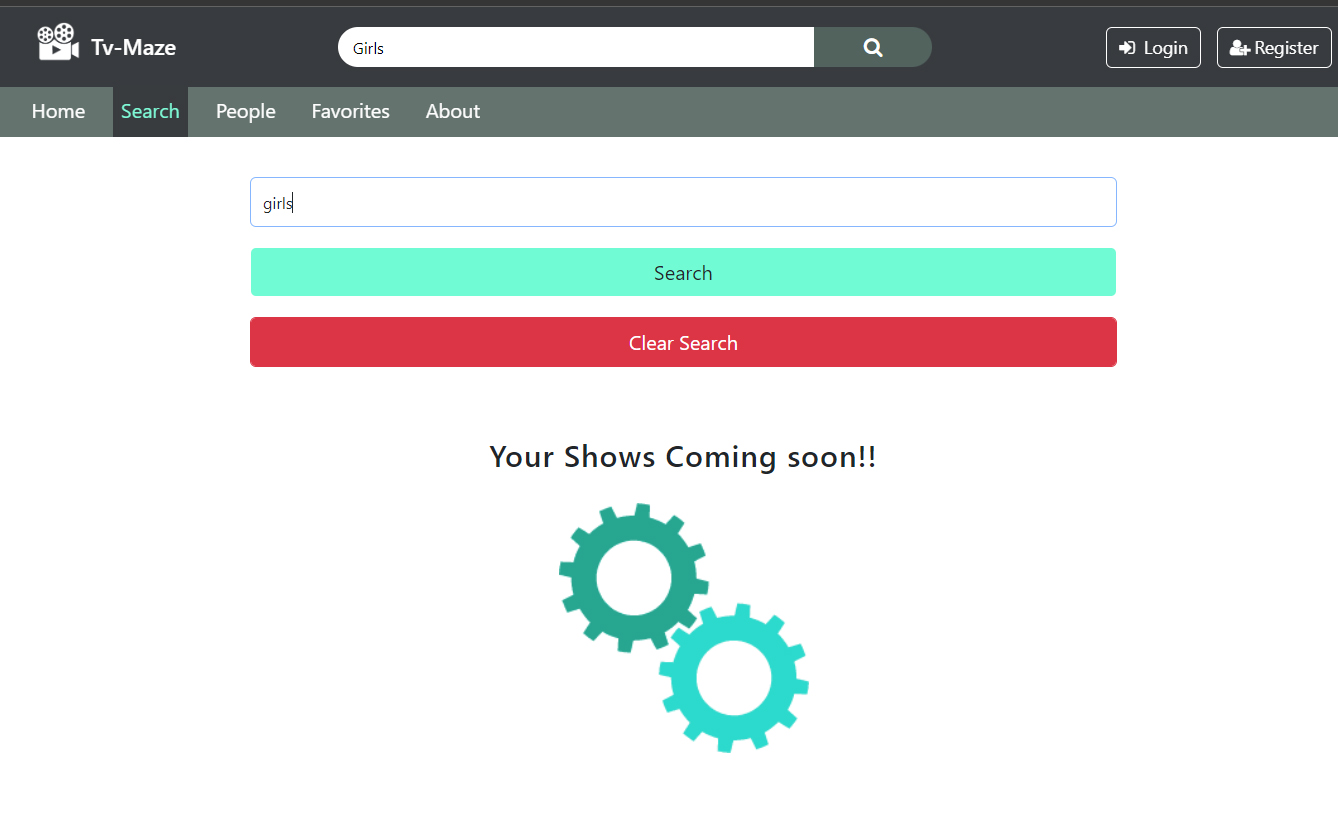
Task: Click the Tv-Maze title text
Action: [x=133, y=46]
